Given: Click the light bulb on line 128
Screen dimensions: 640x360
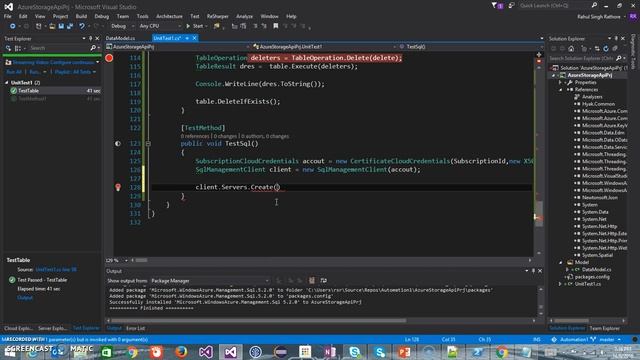Looking at the screenshot, I should pos(118,187).
